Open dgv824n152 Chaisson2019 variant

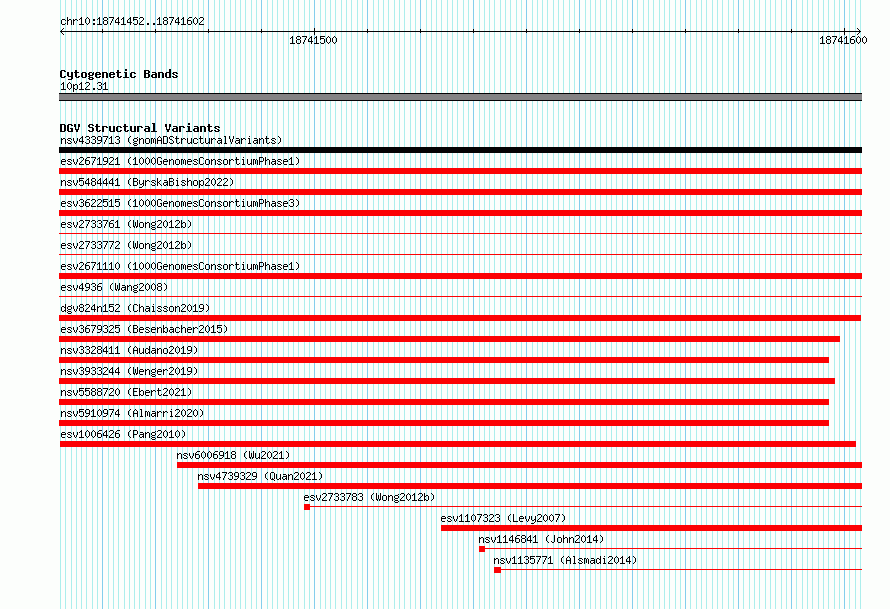click(135, 308)
